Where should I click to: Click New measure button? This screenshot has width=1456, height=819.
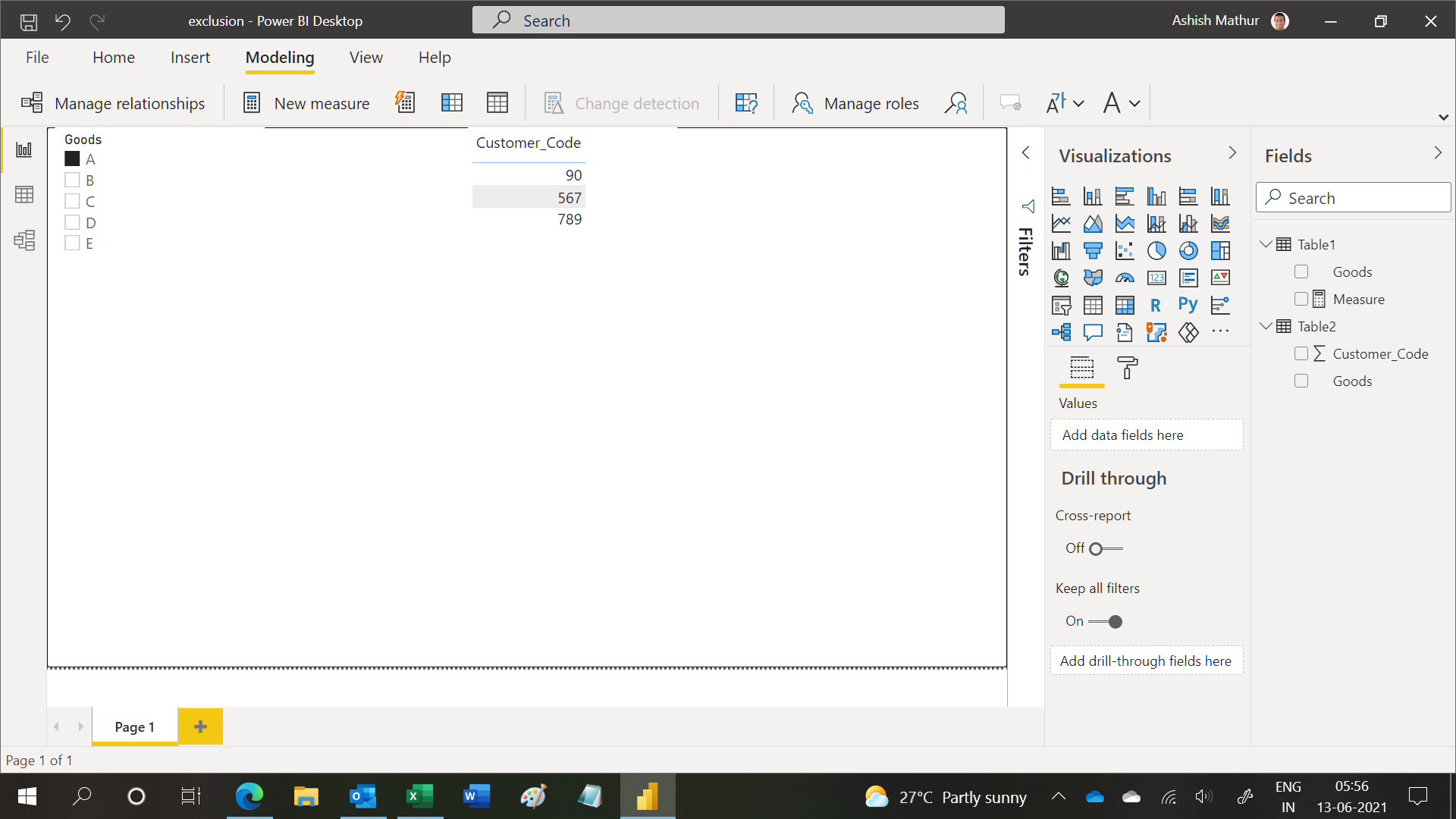tap(306, 103)
